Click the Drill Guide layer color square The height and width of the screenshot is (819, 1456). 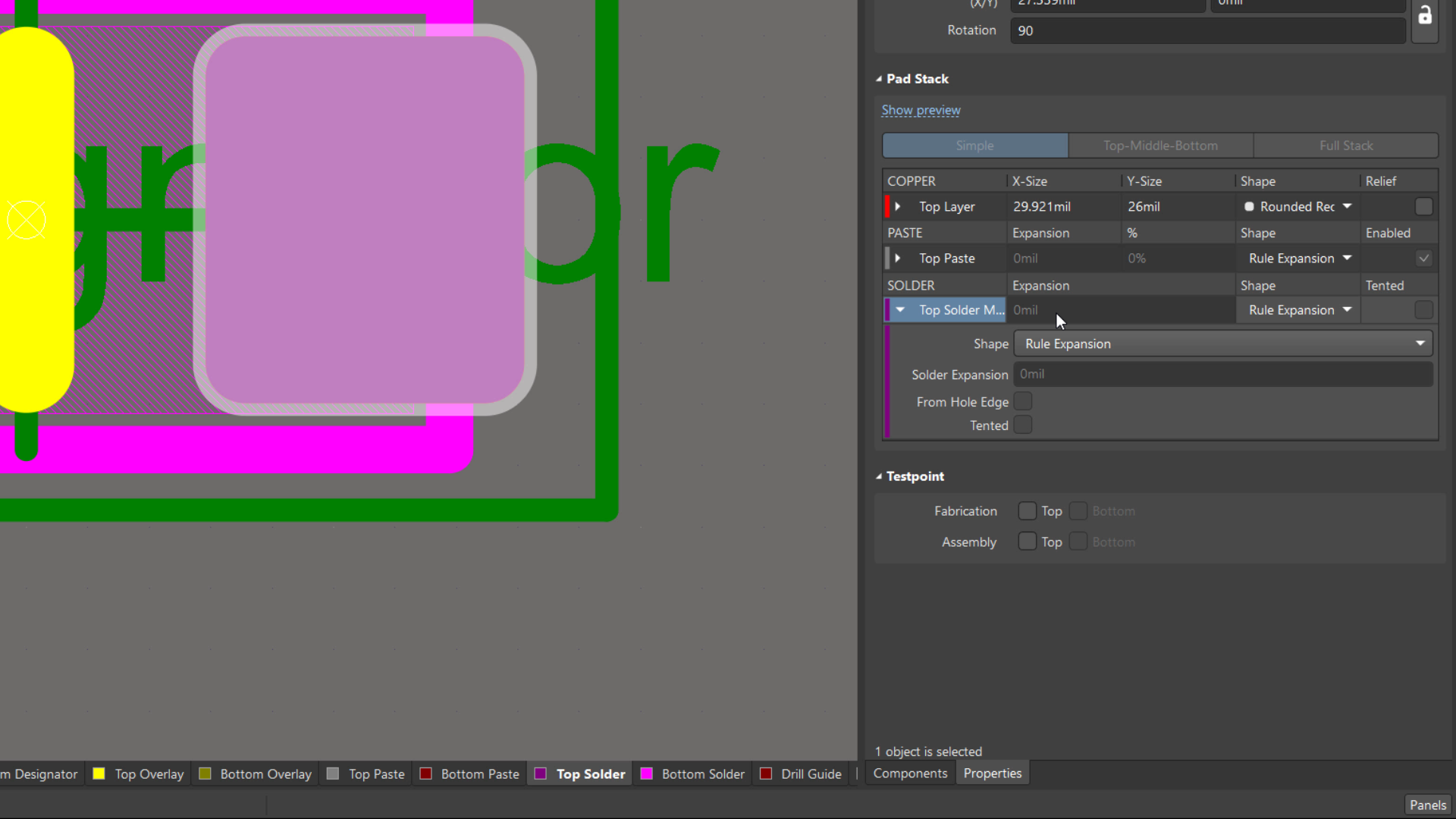coord(766,773)
